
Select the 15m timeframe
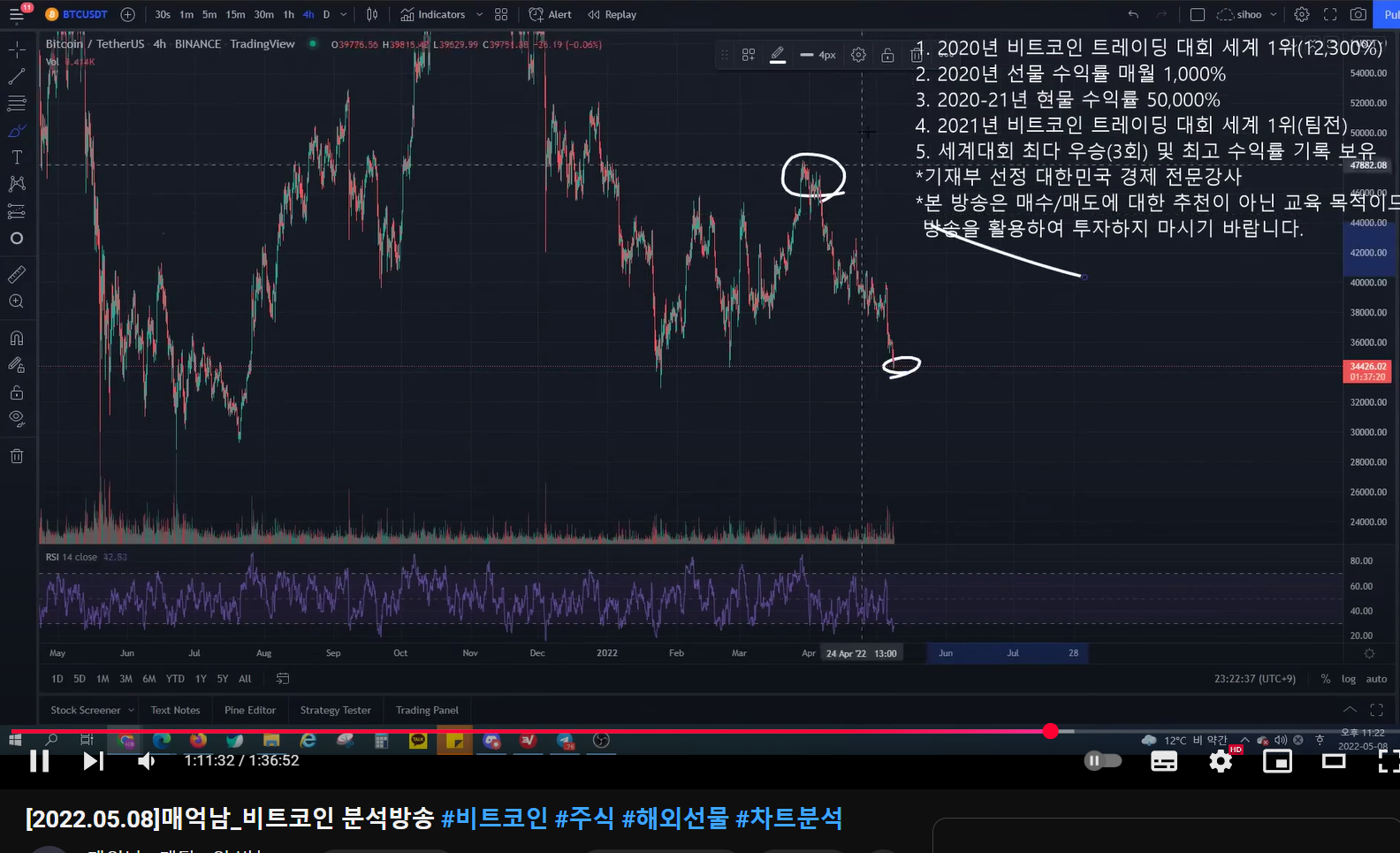click(x=235, y=14)
